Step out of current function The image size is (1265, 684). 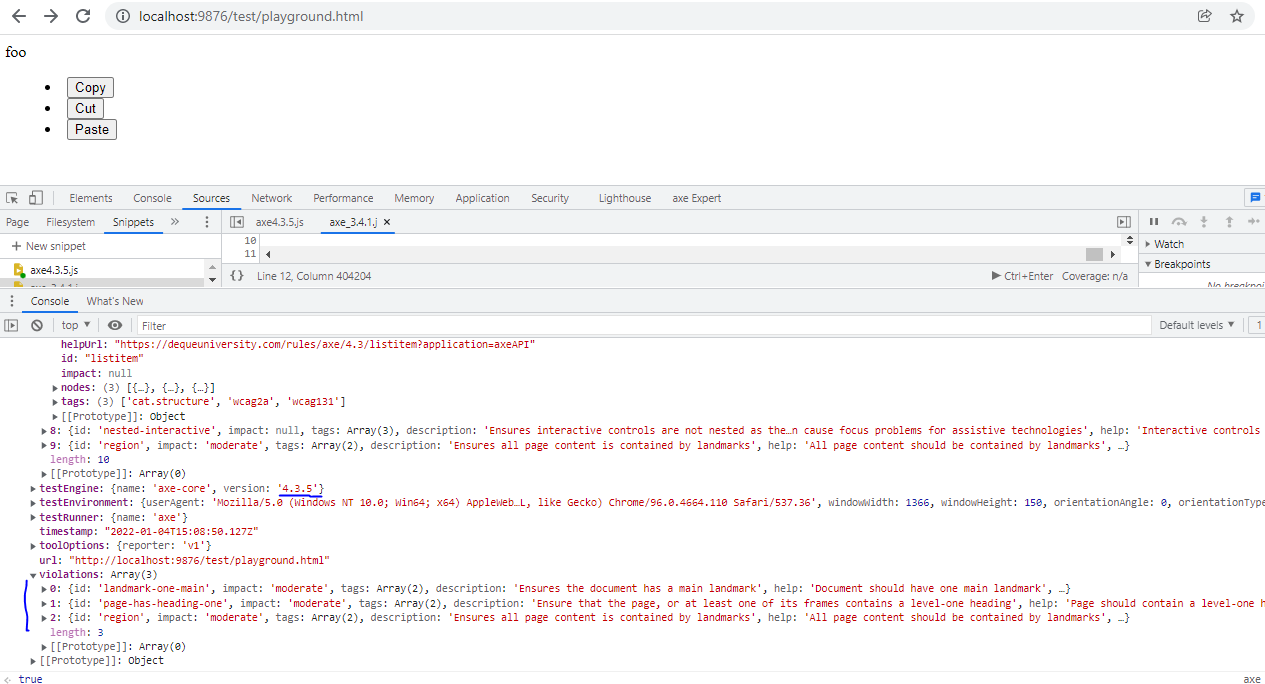[x=1228, y=221]
